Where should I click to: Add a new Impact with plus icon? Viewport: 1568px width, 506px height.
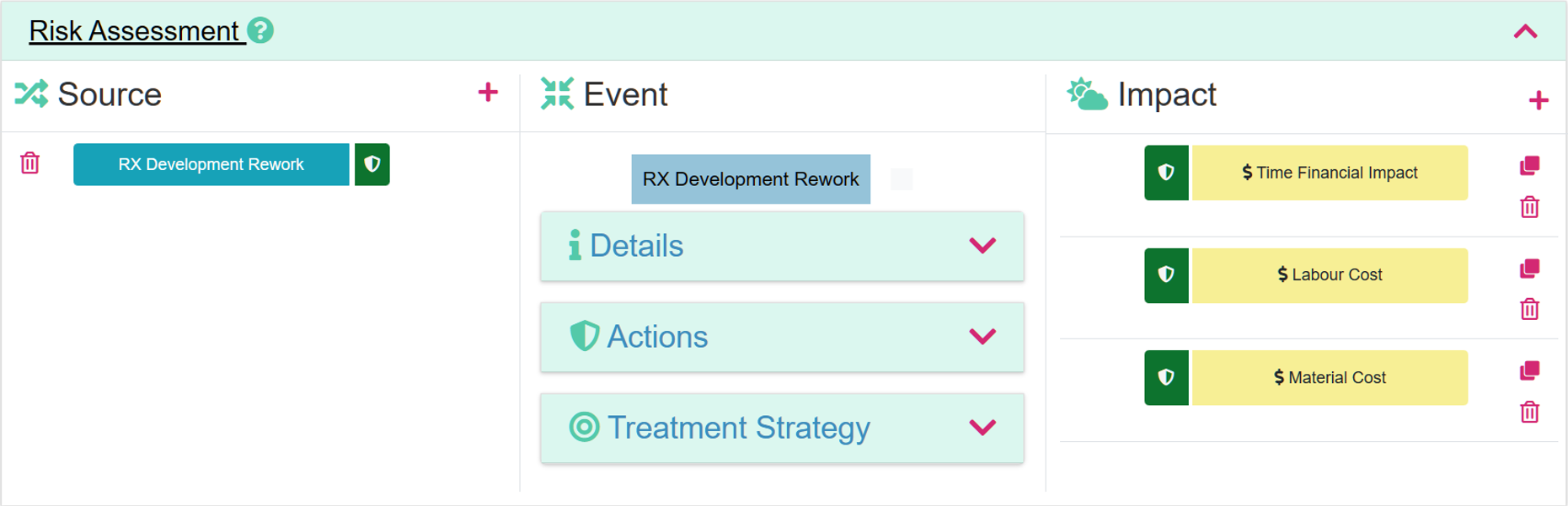(x=1538, y=101)
